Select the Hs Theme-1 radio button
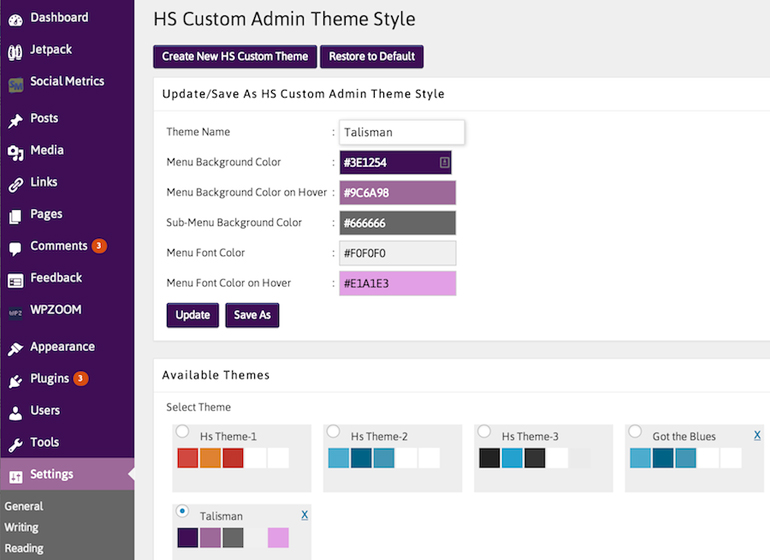Screen dimensions: 770x560 (x=182, y=432)
